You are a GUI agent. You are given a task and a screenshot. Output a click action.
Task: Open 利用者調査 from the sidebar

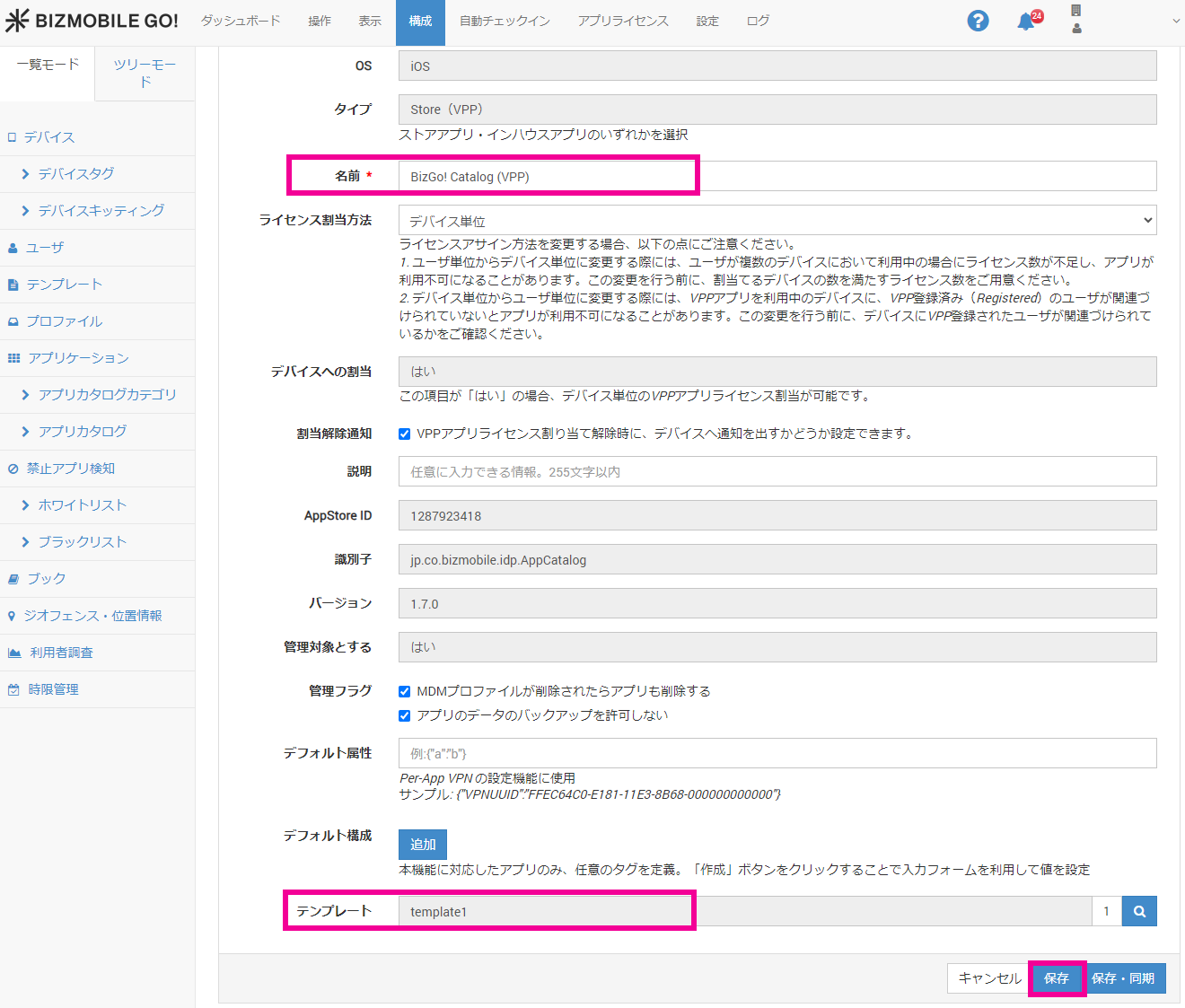[61, 653]
